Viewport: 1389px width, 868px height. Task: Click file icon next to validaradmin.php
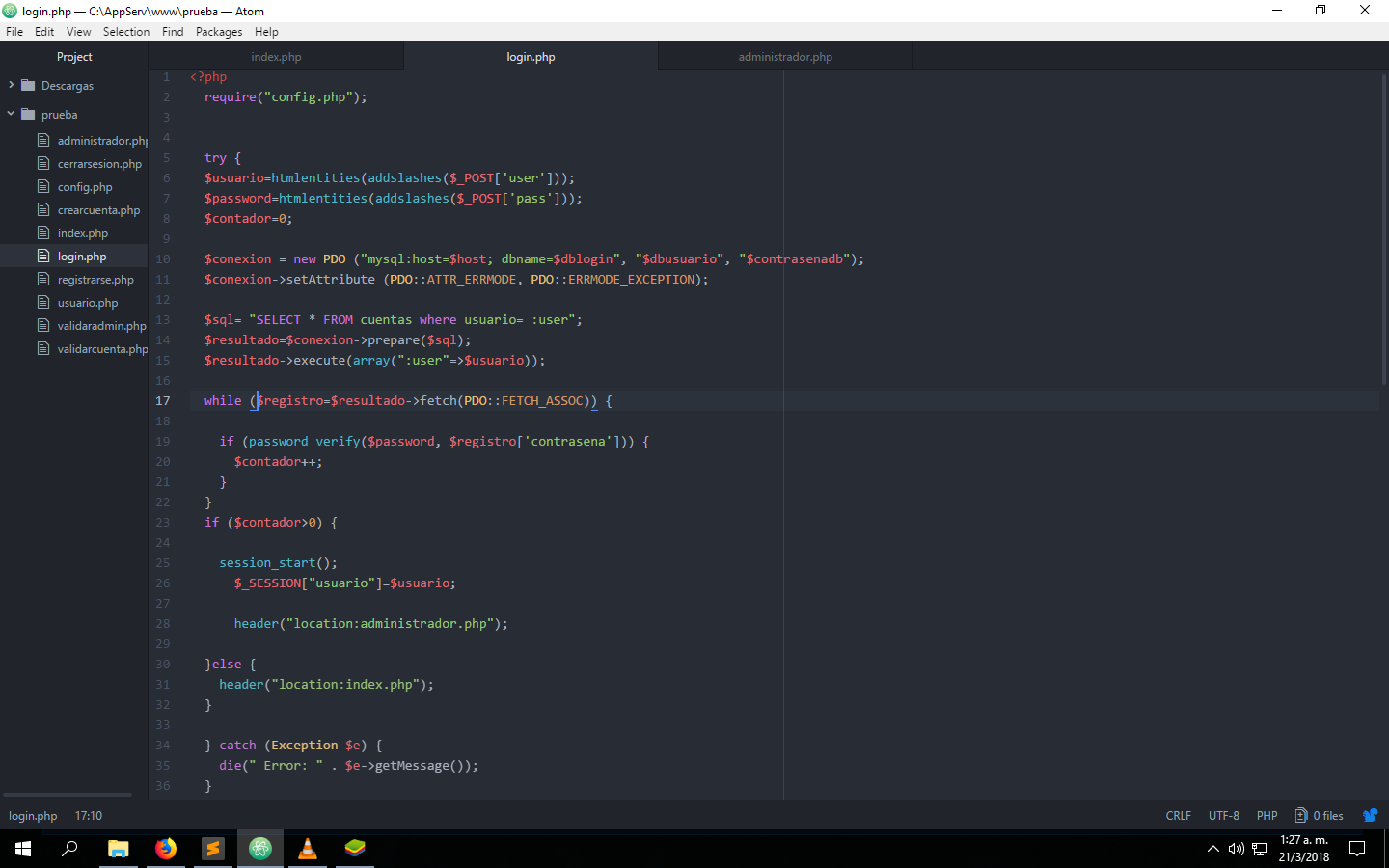click(x=43, y=325)
